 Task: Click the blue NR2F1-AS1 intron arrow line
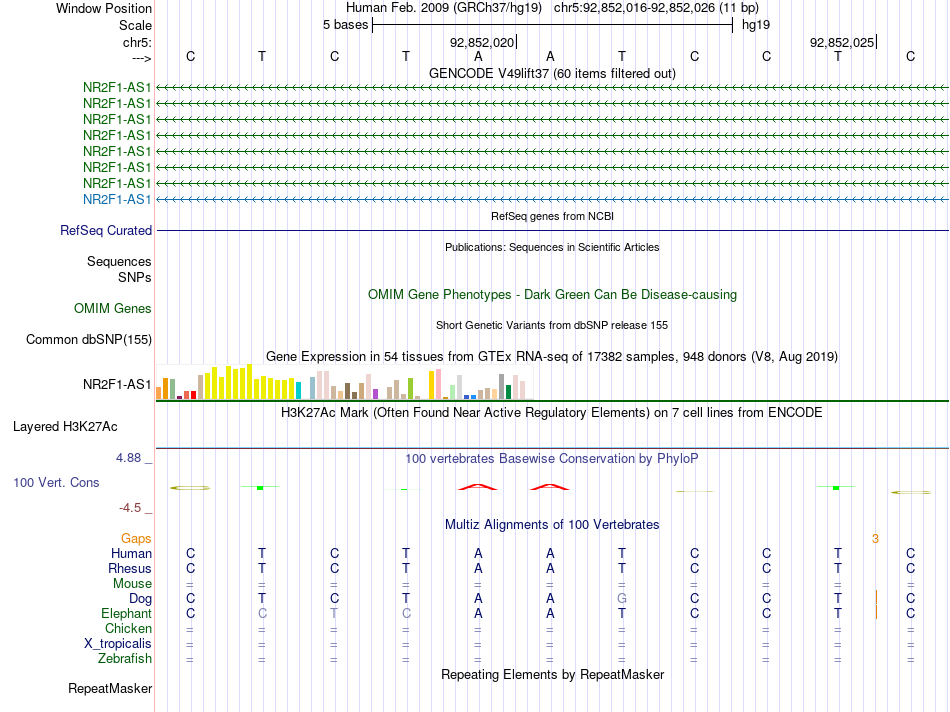pos(552,199)
